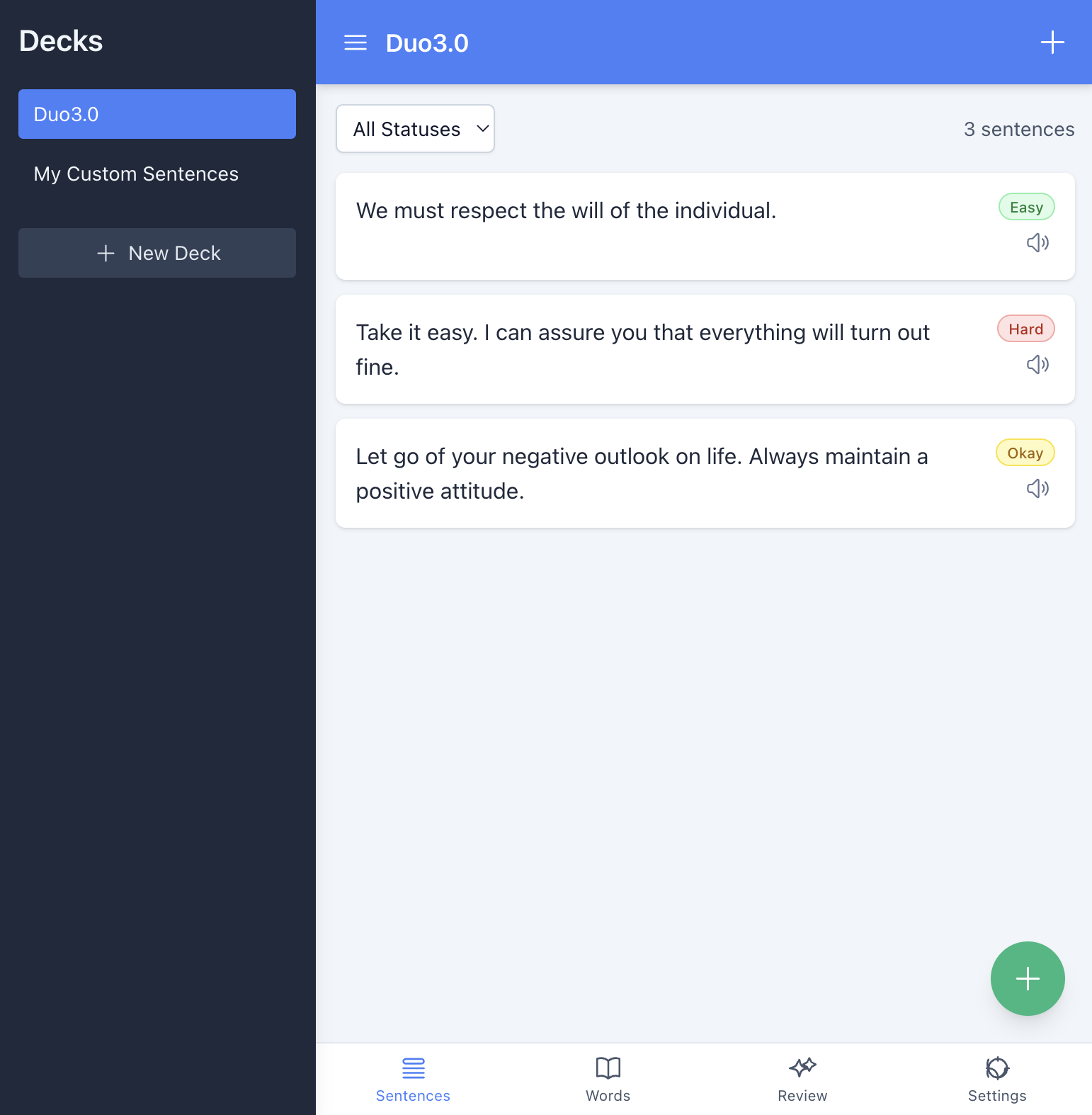Play audio for 'Take it easy' sentence

click(1037, 365)
